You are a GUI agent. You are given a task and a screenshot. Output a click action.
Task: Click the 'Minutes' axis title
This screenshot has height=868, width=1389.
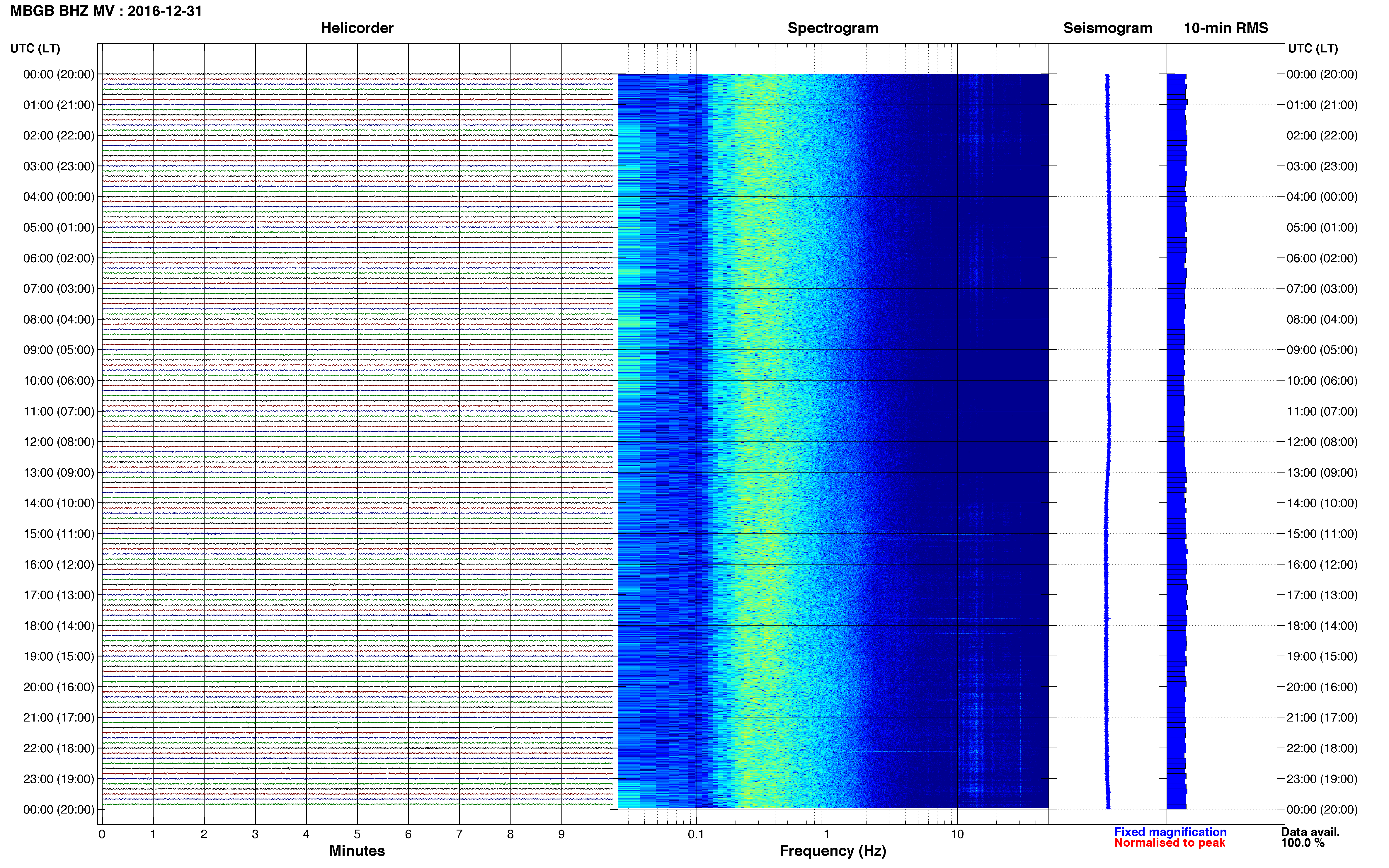coord(357,851)
